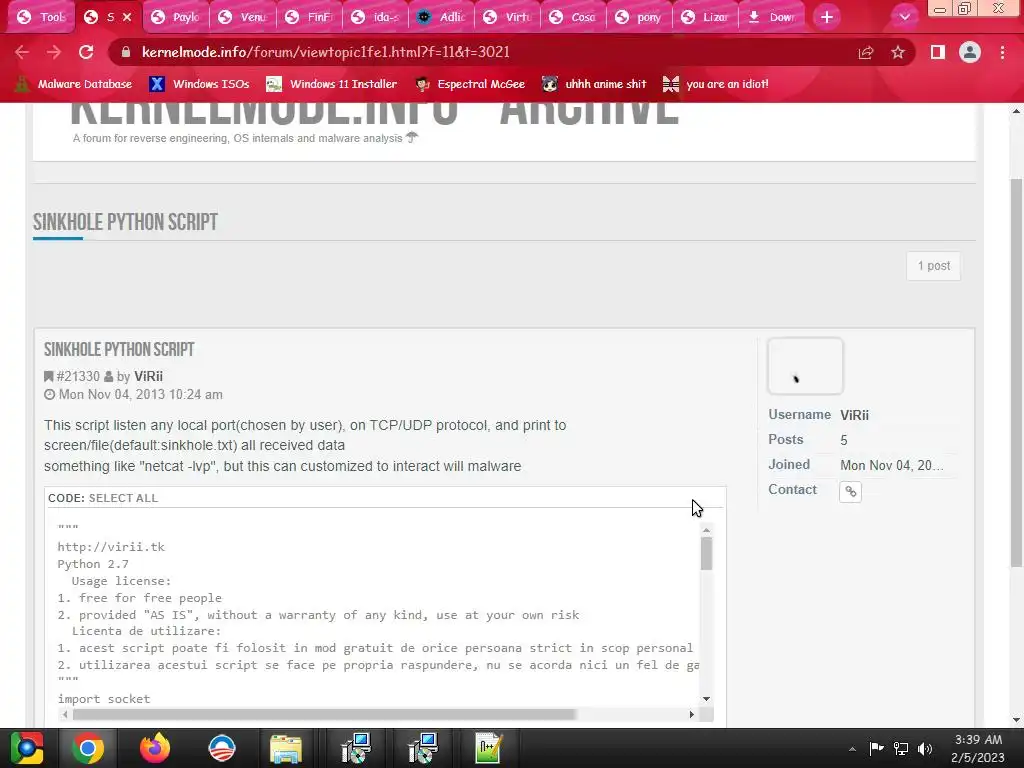Click ViRii's avatar image
Image resolution: width=1024 pixels, height=768 pixels.
805,366
